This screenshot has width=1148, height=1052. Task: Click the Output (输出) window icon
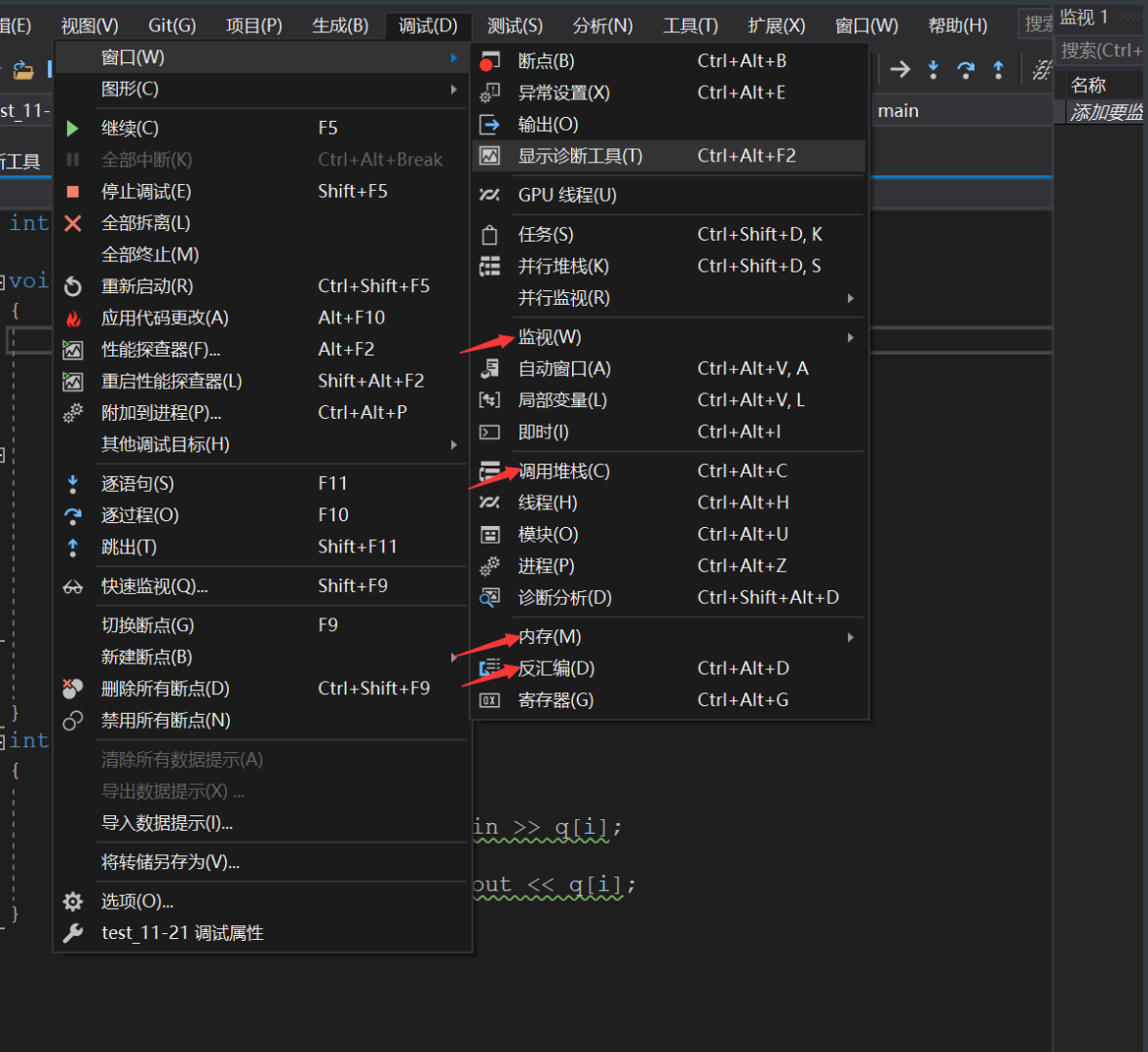489,125
